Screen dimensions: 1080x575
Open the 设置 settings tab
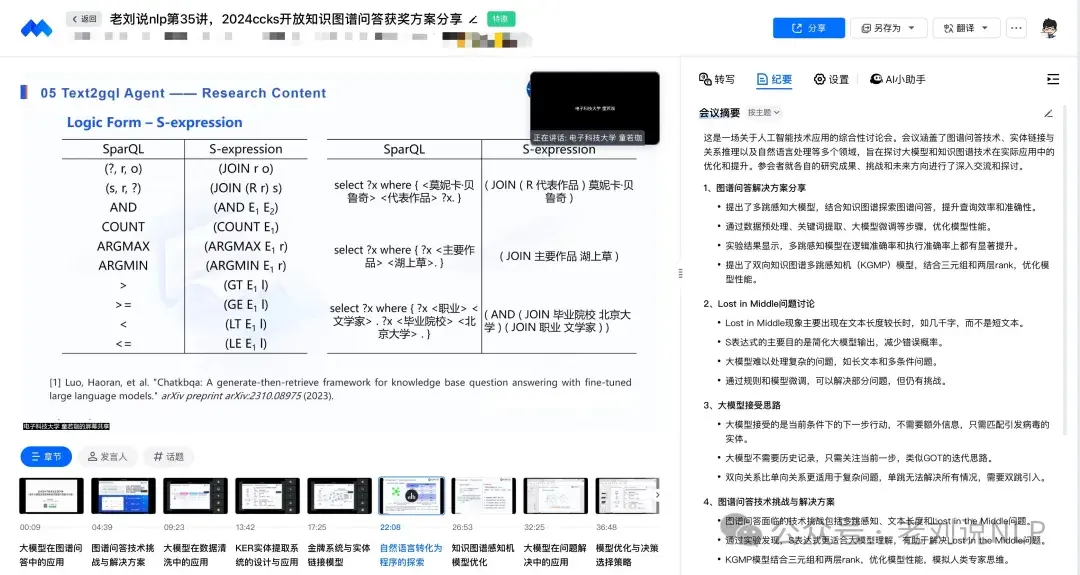(831, 79)
